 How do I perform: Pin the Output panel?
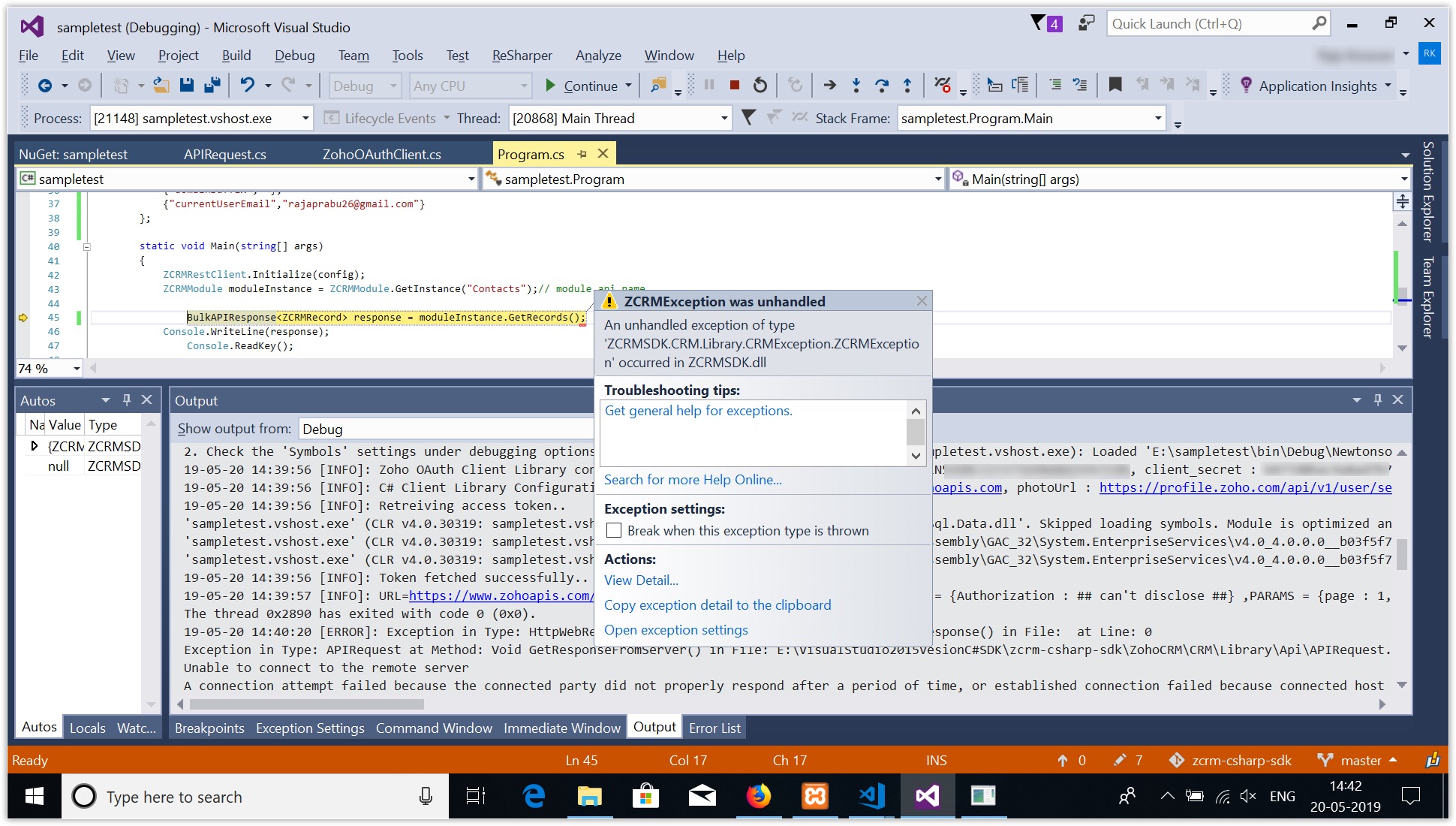pos(1378,399)
